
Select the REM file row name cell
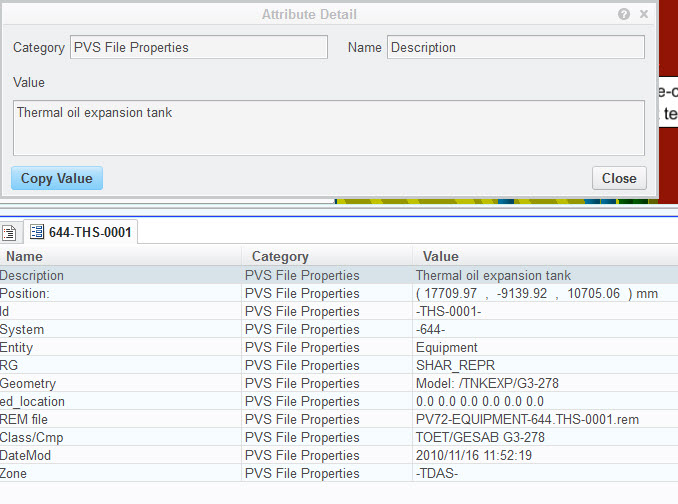[x=121, y=419]
